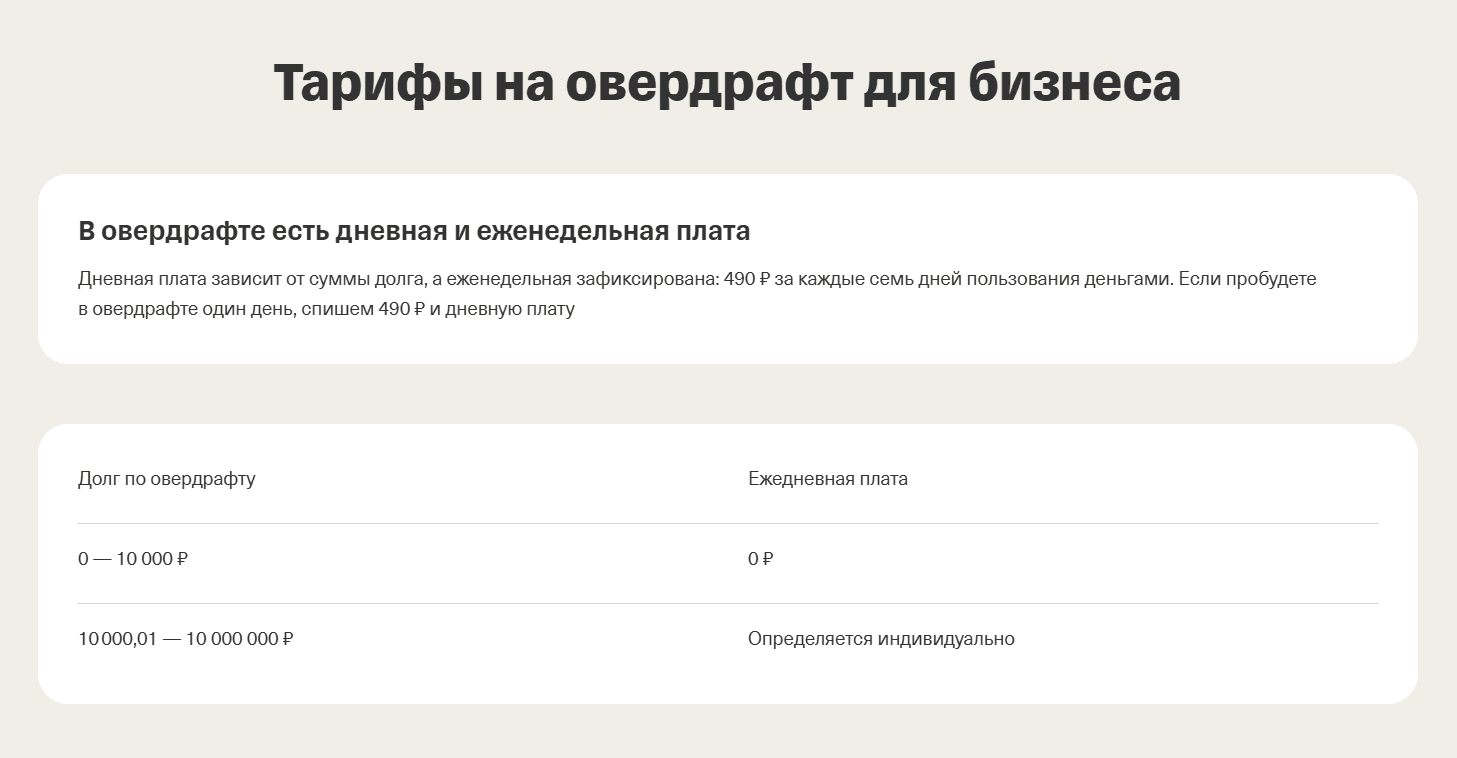Screen dimensions: 1457x758
Task: Click the word индивидуально in the table
Action: [x=946, y=639]
